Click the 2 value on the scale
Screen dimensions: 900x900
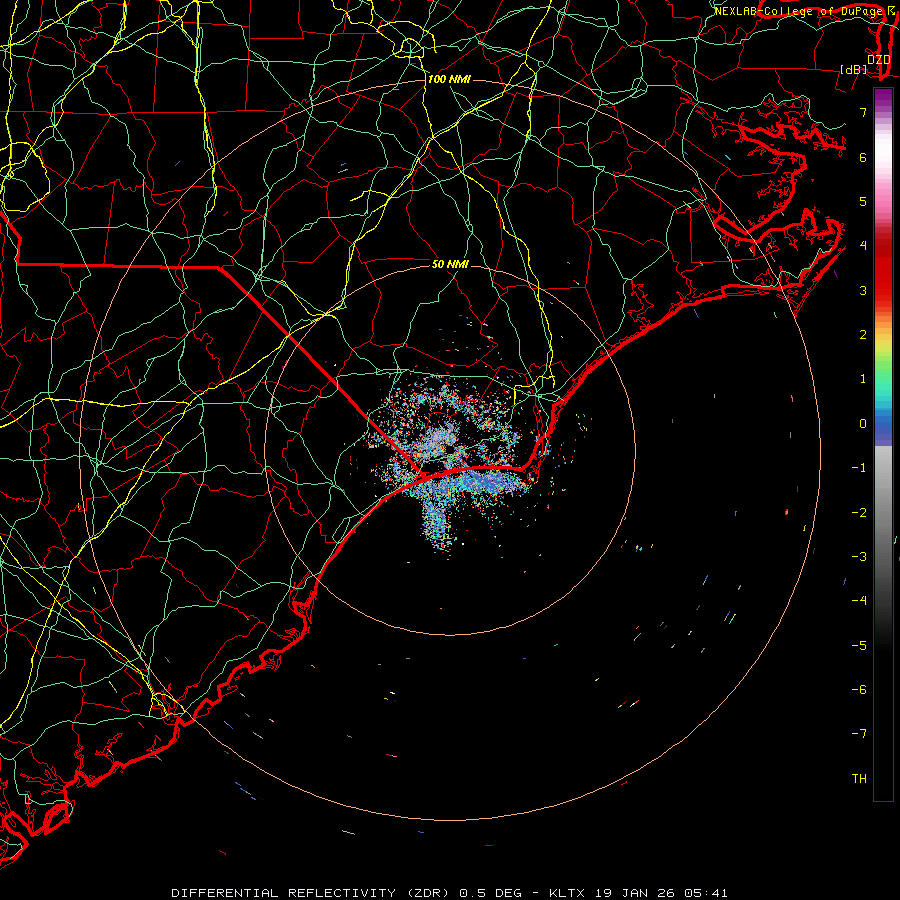[x=863, y=335]
